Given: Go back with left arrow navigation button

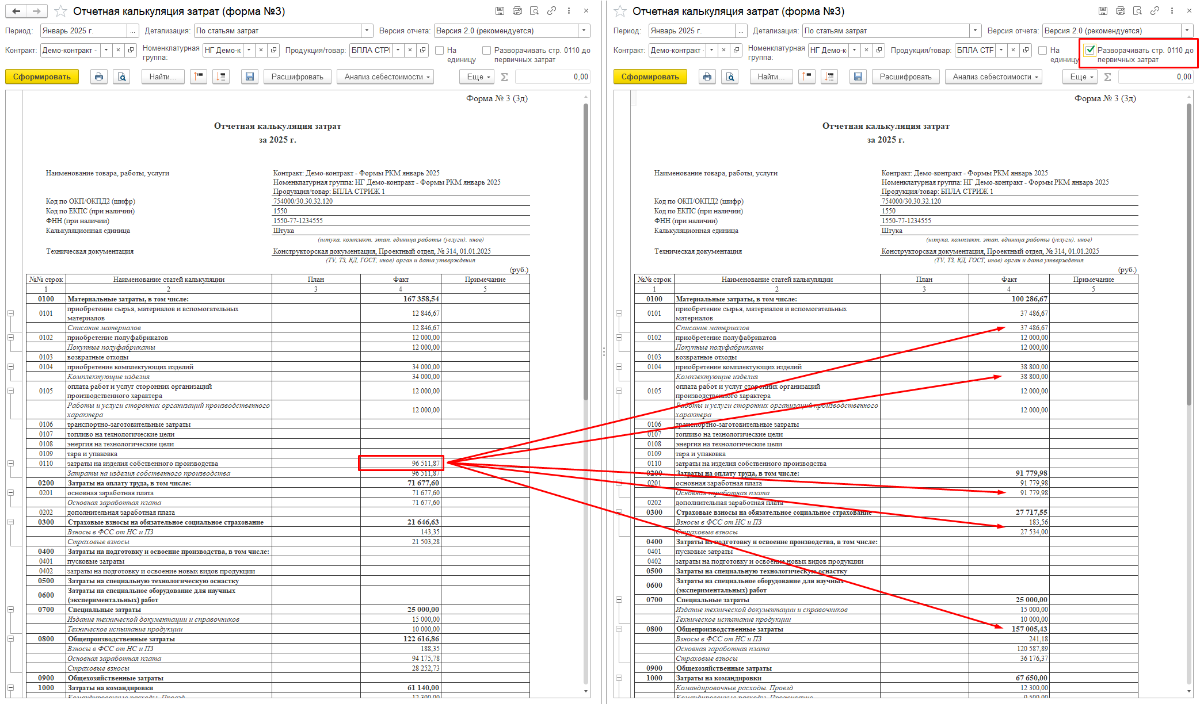Looking at the screenshot, I should [x=14, y=11].
